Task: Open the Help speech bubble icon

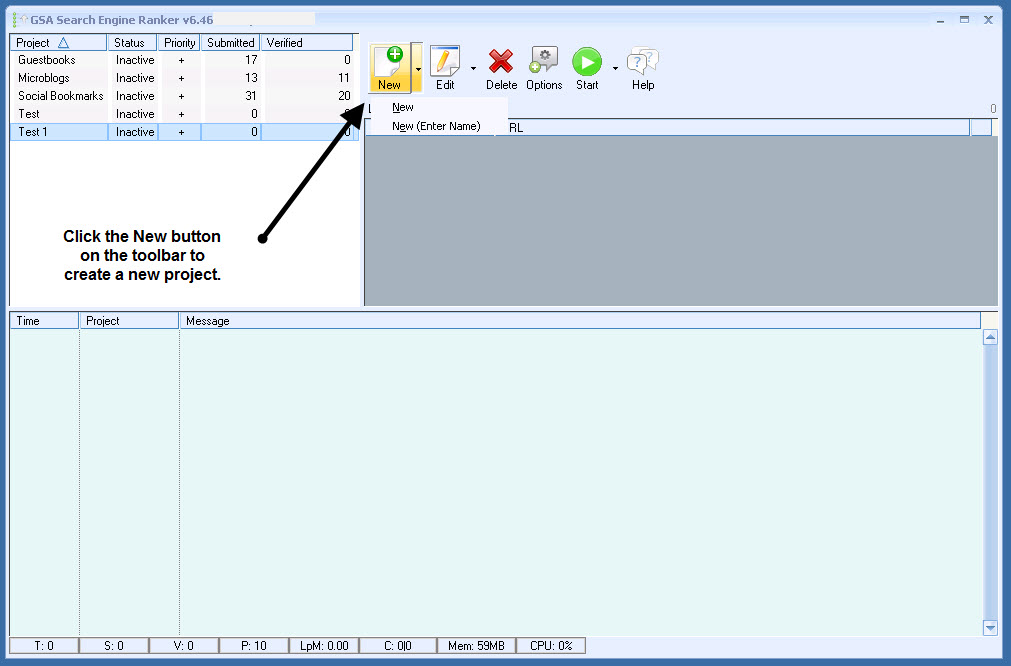Action: click(643, 62)
